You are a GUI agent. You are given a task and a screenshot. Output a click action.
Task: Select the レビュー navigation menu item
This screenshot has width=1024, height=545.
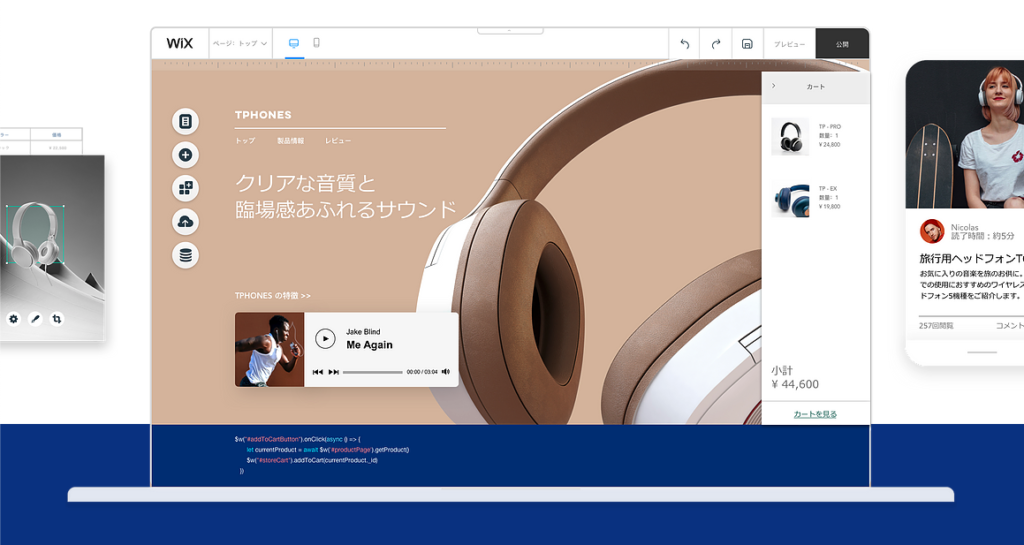[x=338, y=141]
